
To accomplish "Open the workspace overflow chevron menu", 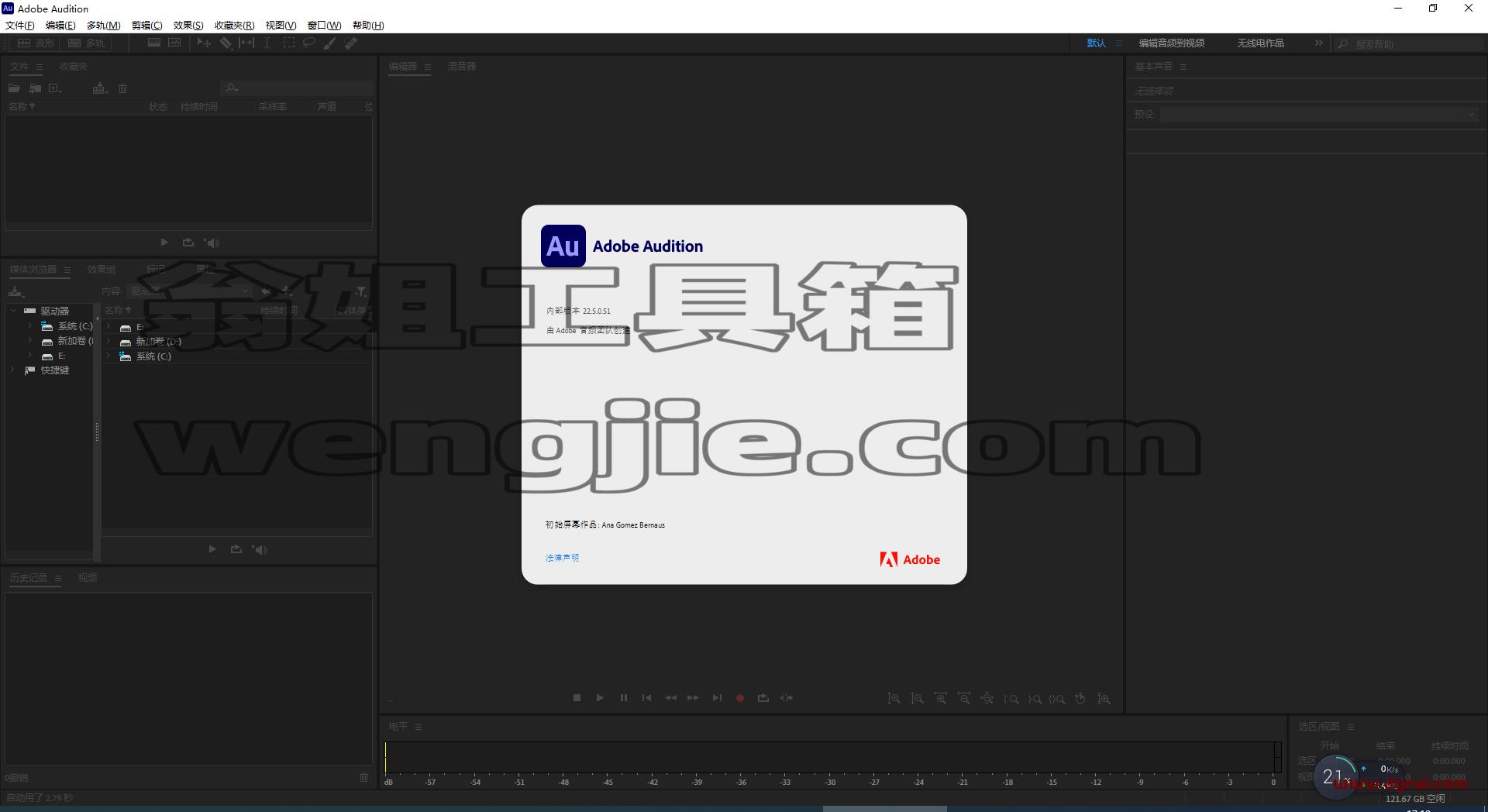I will point(1319,43).
